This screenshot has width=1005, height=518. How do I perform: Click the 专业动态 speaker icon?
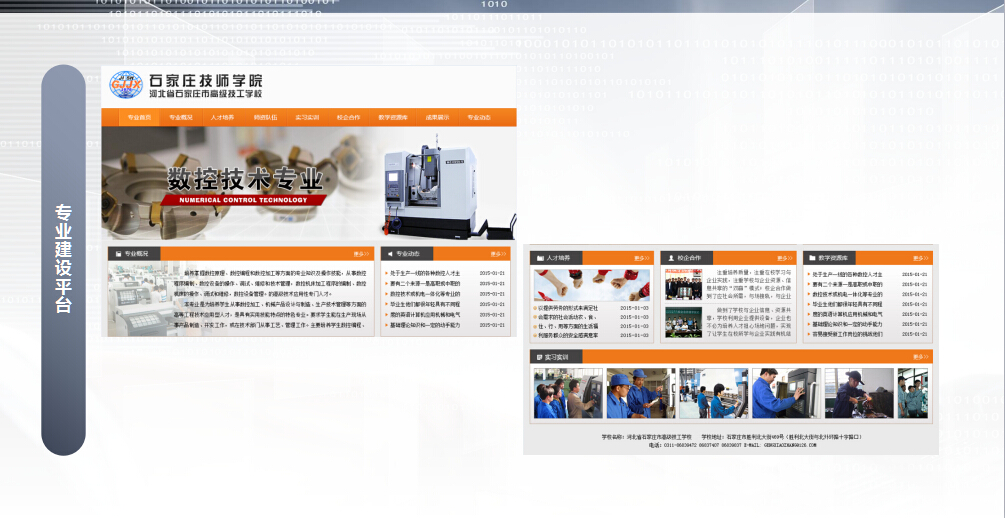389,254
